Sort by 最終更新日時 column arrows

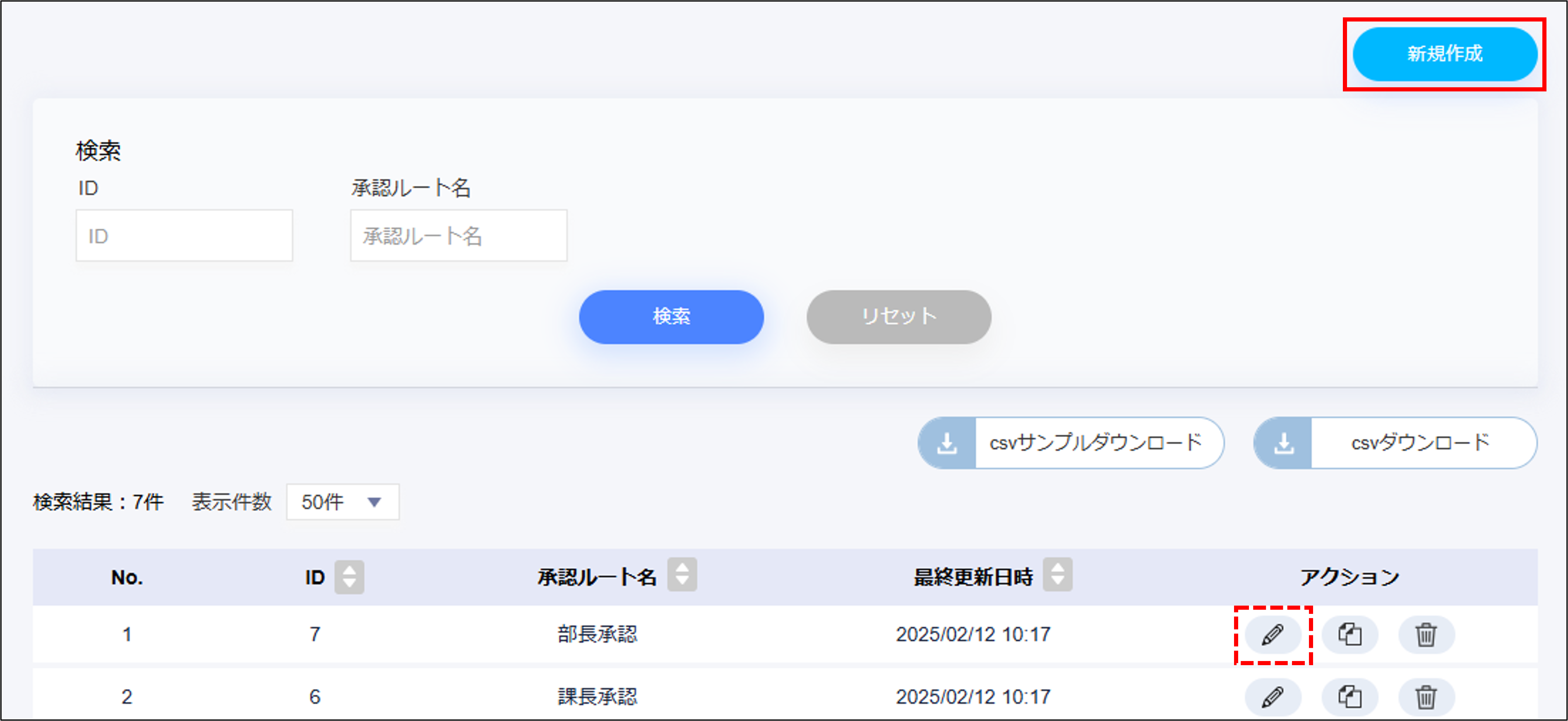[x=1057, y=575]
